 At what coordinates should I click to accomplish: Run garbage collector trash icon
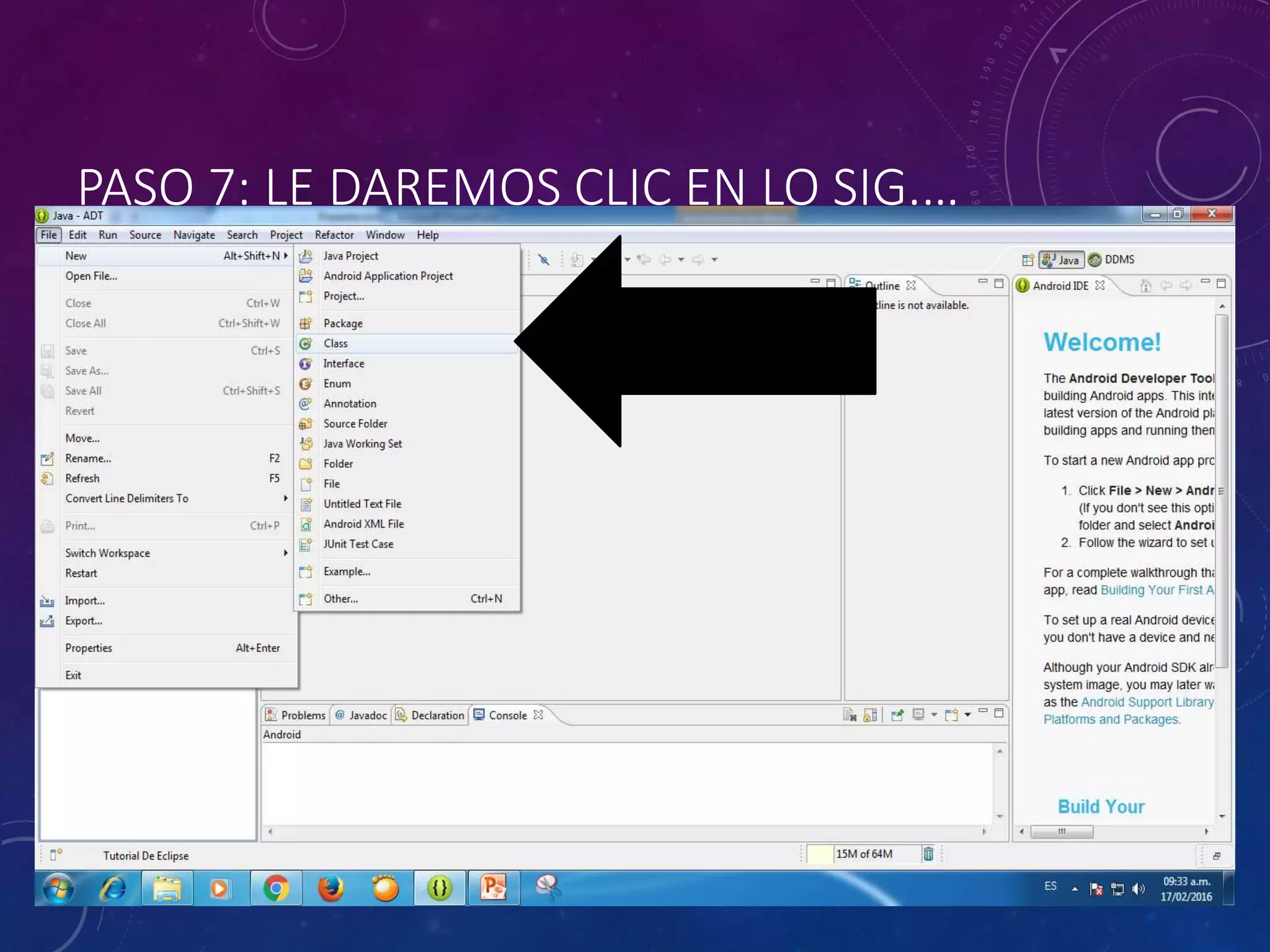(928, 854)
